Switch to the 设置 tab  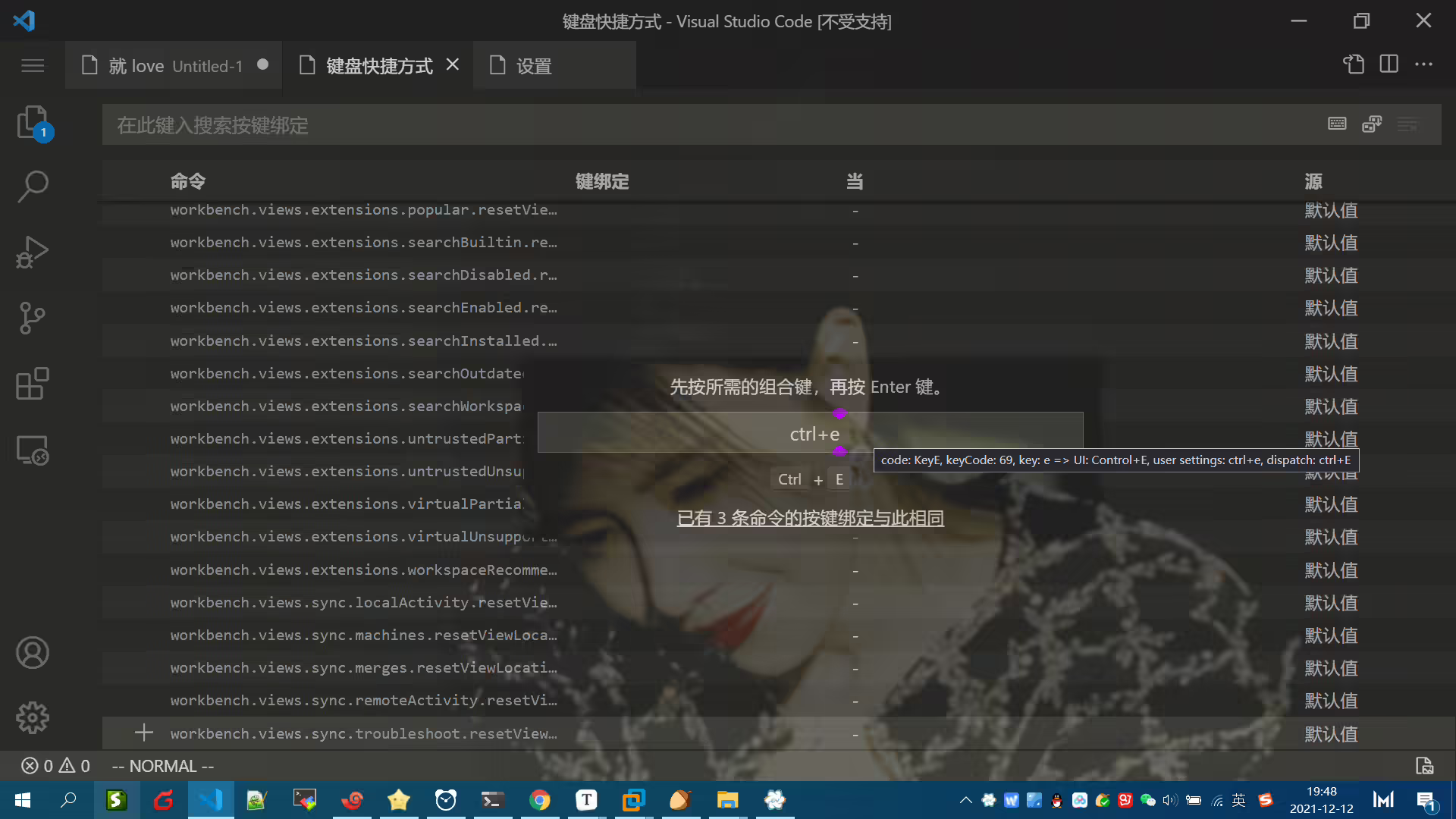(x=554, y=66)
